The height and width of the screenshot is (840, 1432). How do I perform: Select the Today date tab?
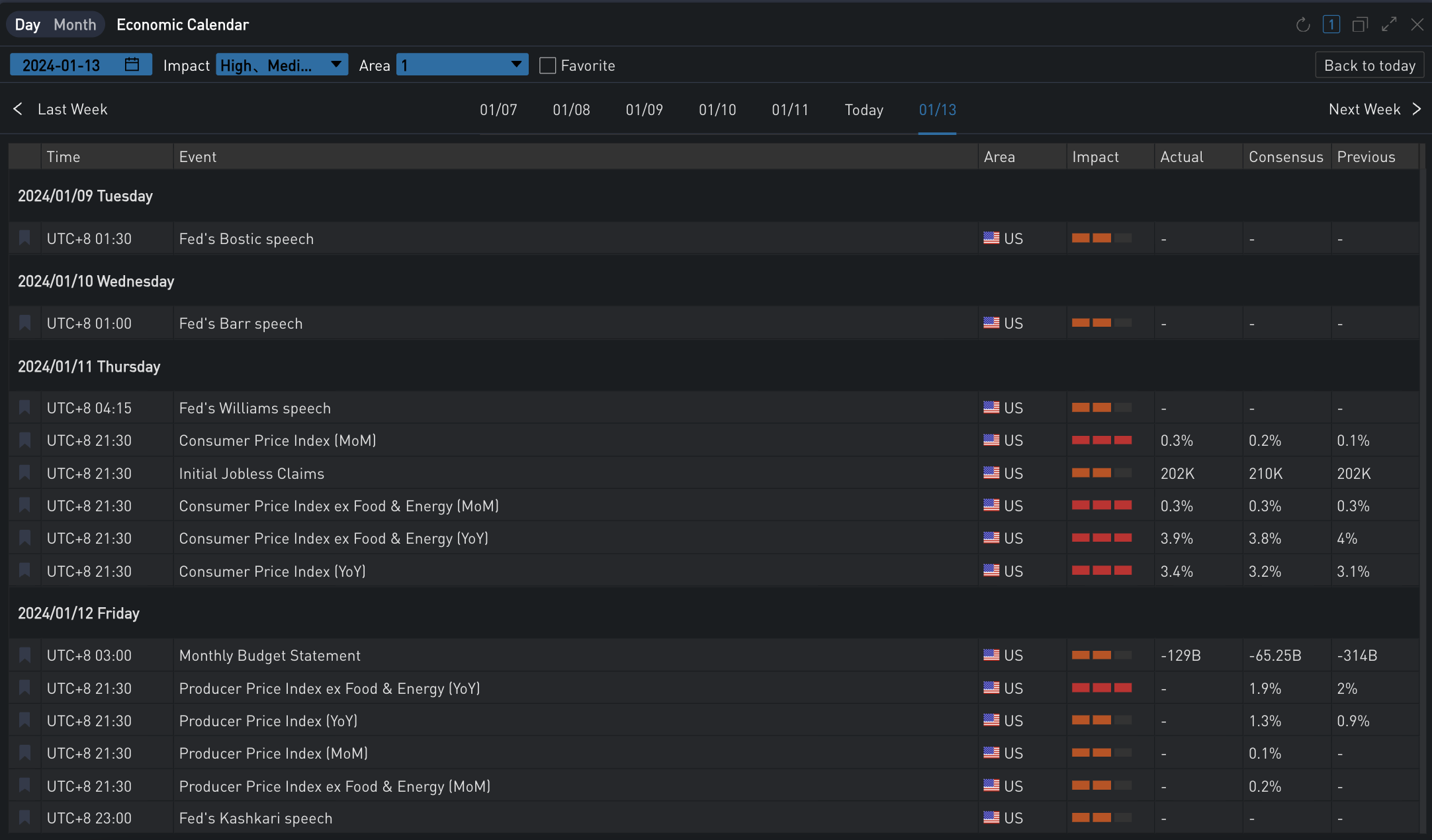(x=864, y=110)
